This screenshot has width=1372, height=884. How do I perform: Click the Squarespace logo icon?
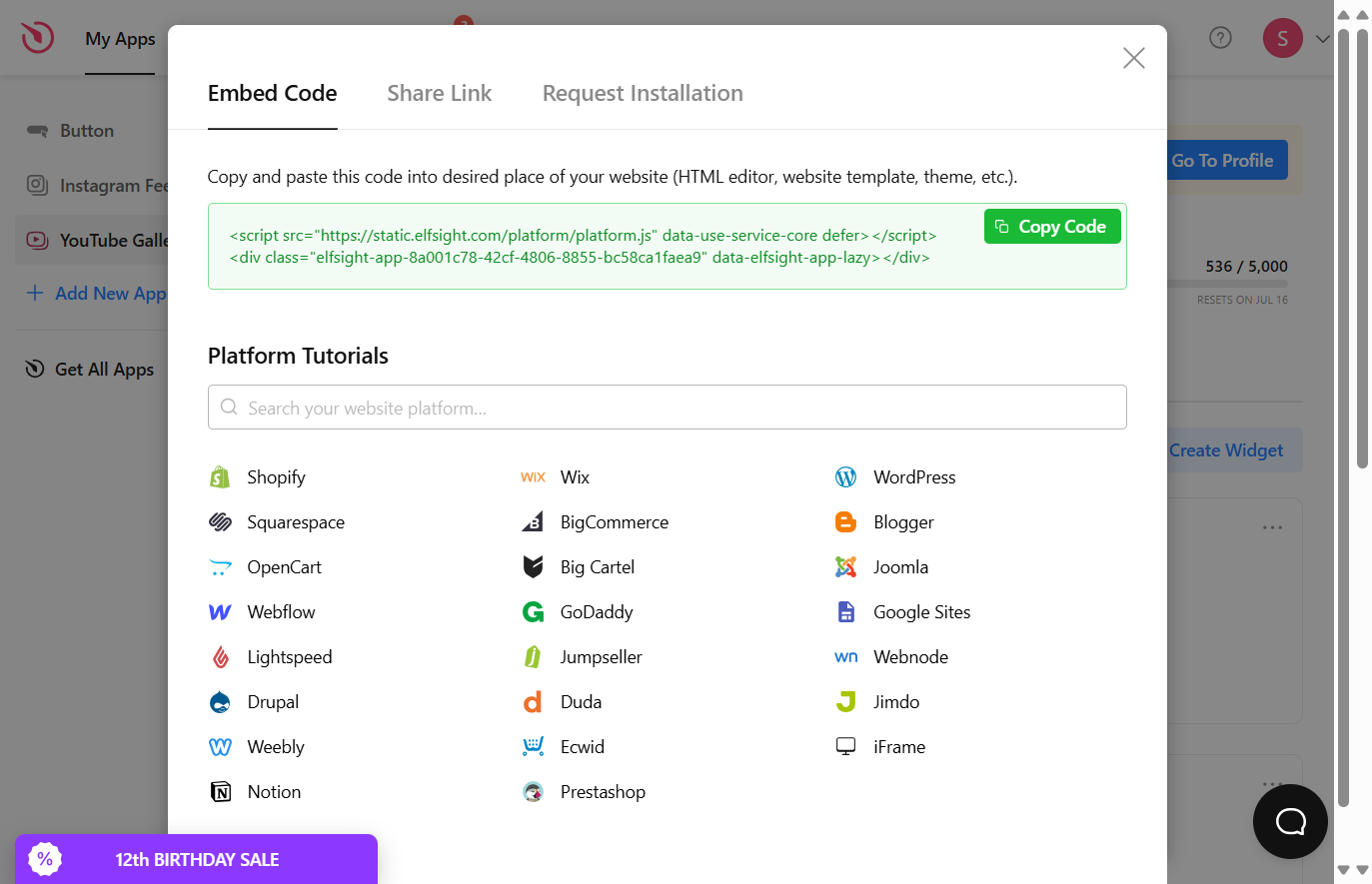coord(220,522)
